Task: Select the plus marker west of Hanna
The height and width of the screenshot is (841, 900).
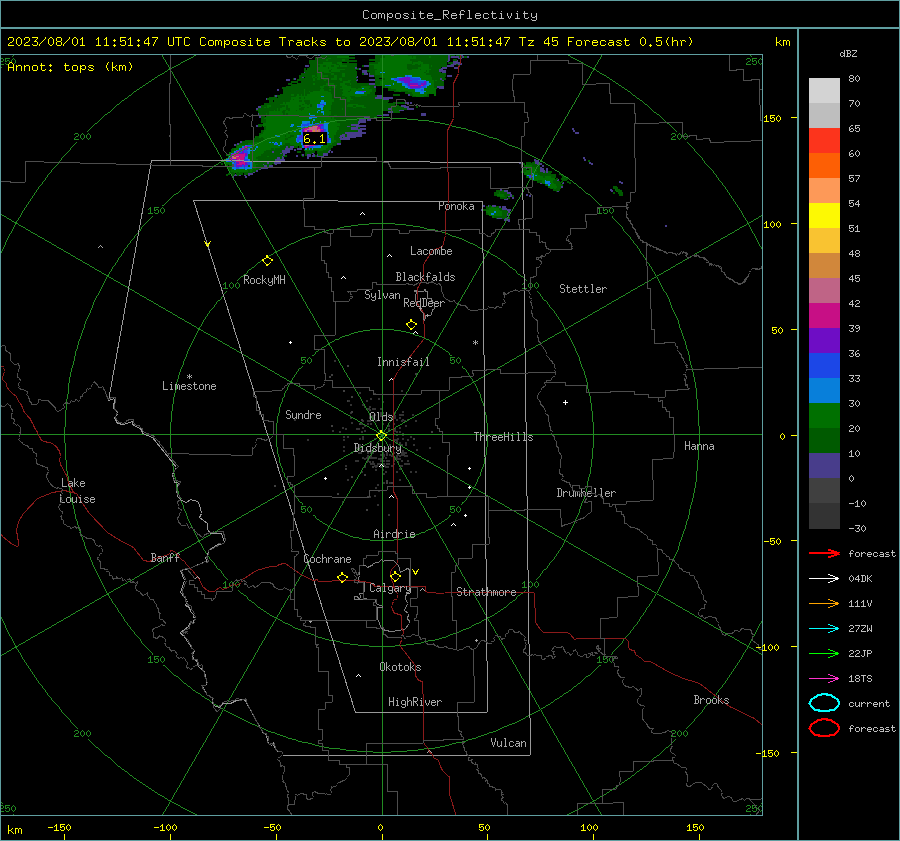Action: 565,402
